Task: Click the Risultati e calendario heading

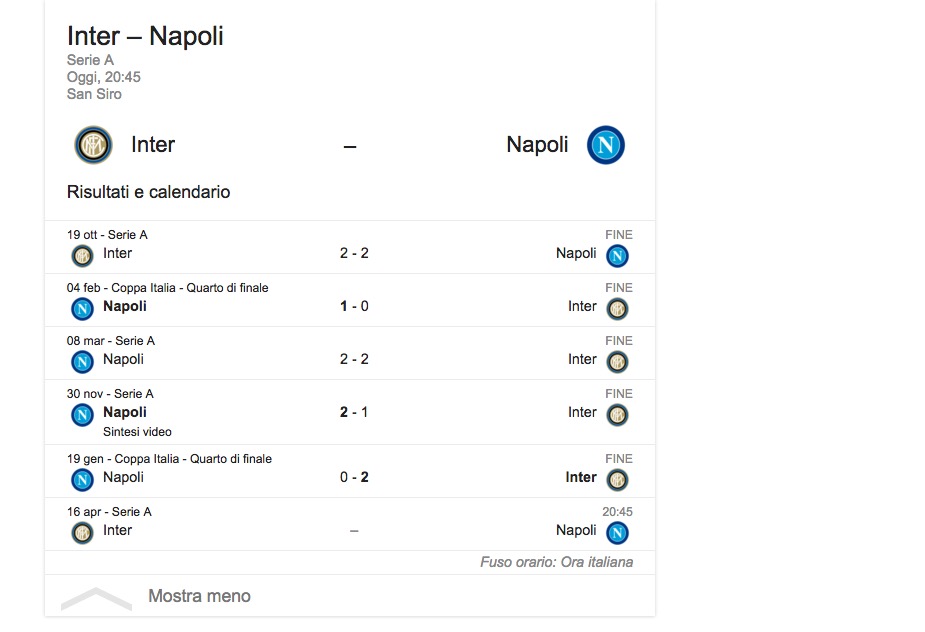Action: (148, 192)
